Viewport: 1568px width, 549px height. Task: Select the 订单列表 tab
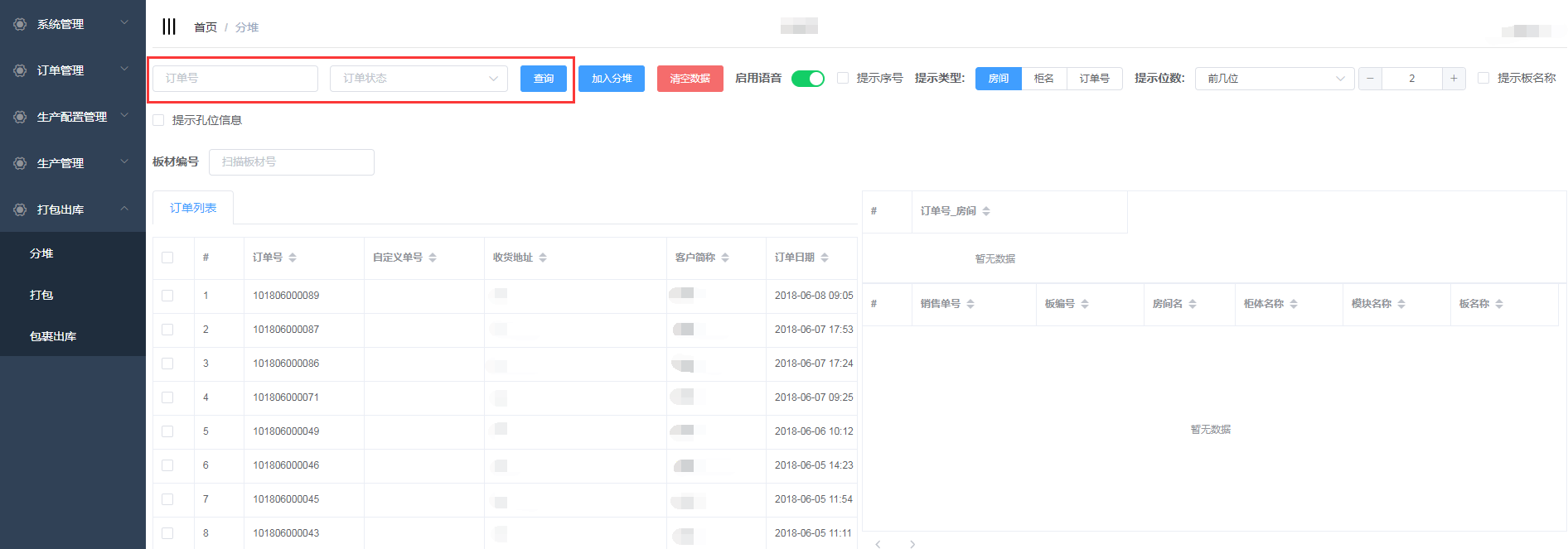click(x=193, y=208)
